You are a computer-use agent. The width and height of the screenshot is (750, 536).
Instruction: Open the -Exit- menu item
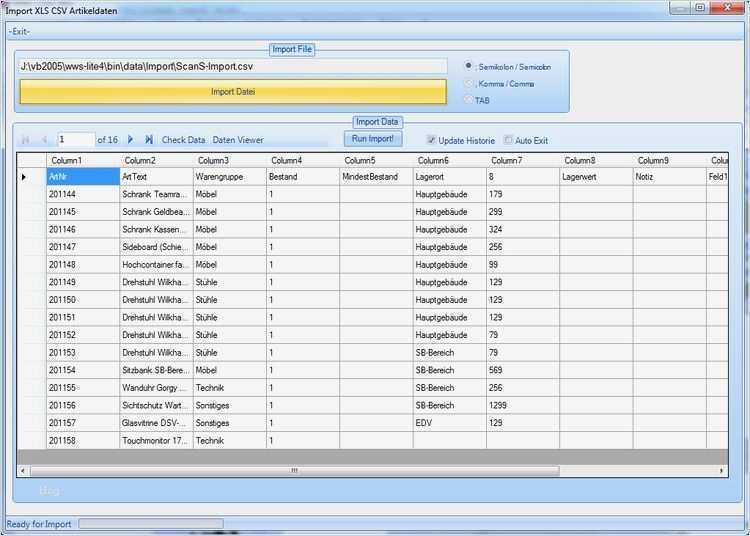[19, 31]
